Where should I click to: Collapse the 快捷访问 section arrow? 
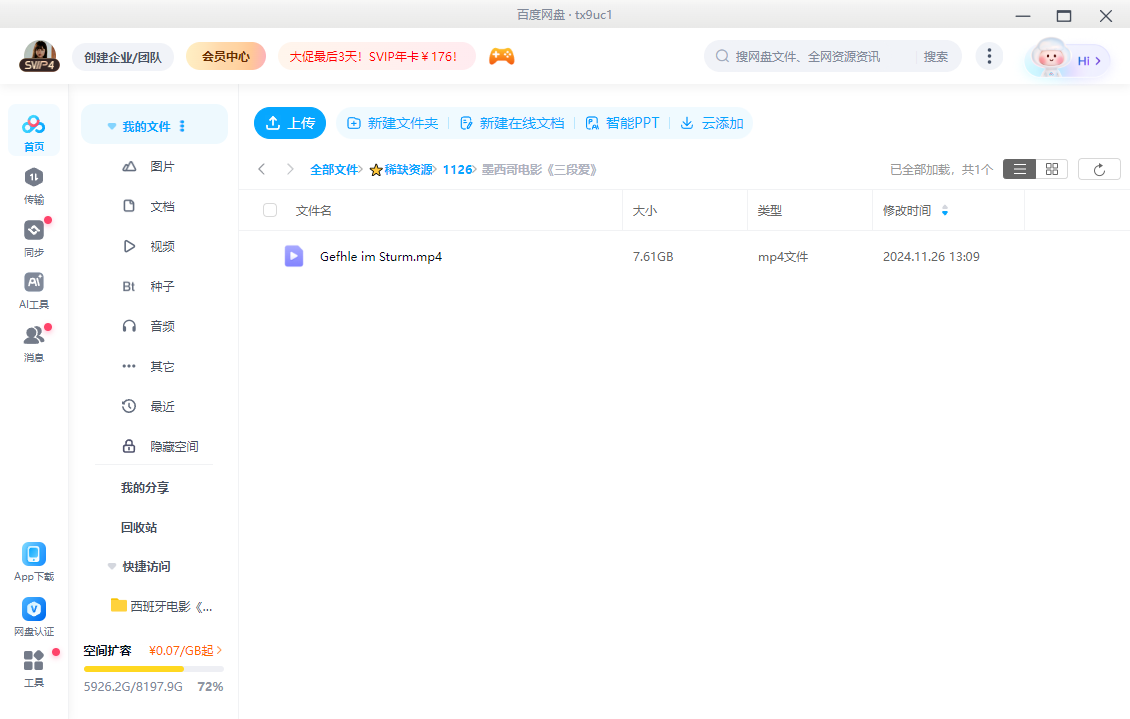(x=112, y=566)
